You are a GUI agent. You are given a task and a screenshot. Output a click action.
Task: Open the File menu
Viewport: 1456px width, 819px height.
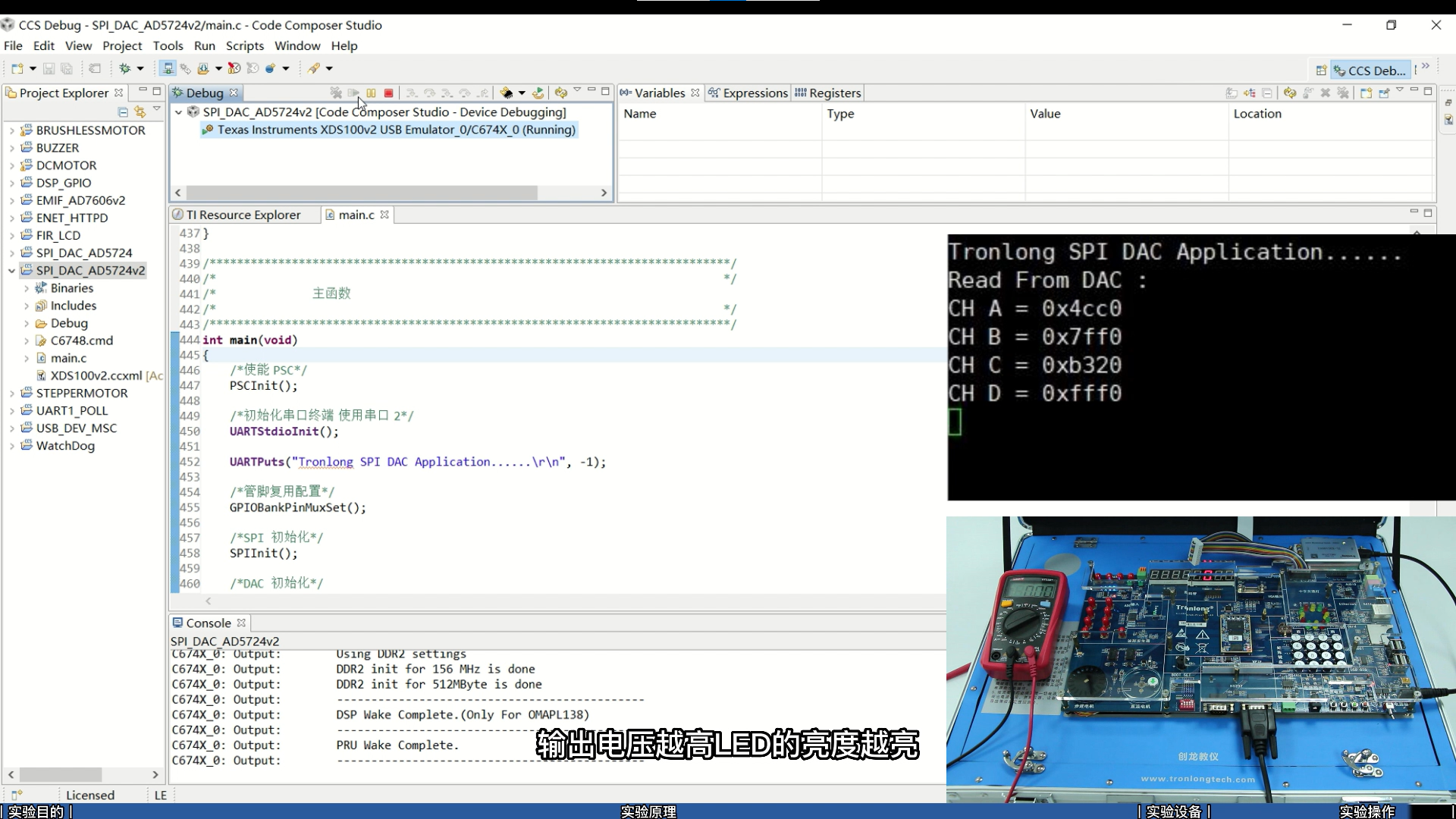[13, 45]
